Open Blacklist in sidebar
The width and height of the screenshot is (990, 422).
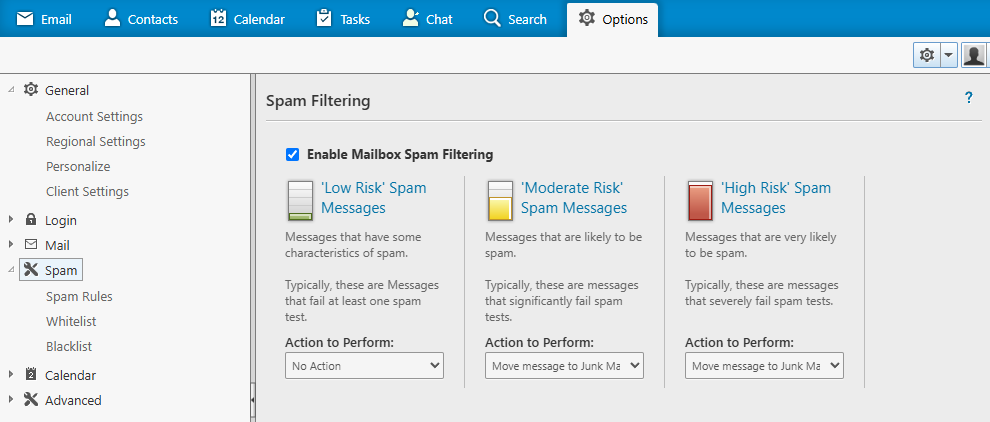[69, 346]
